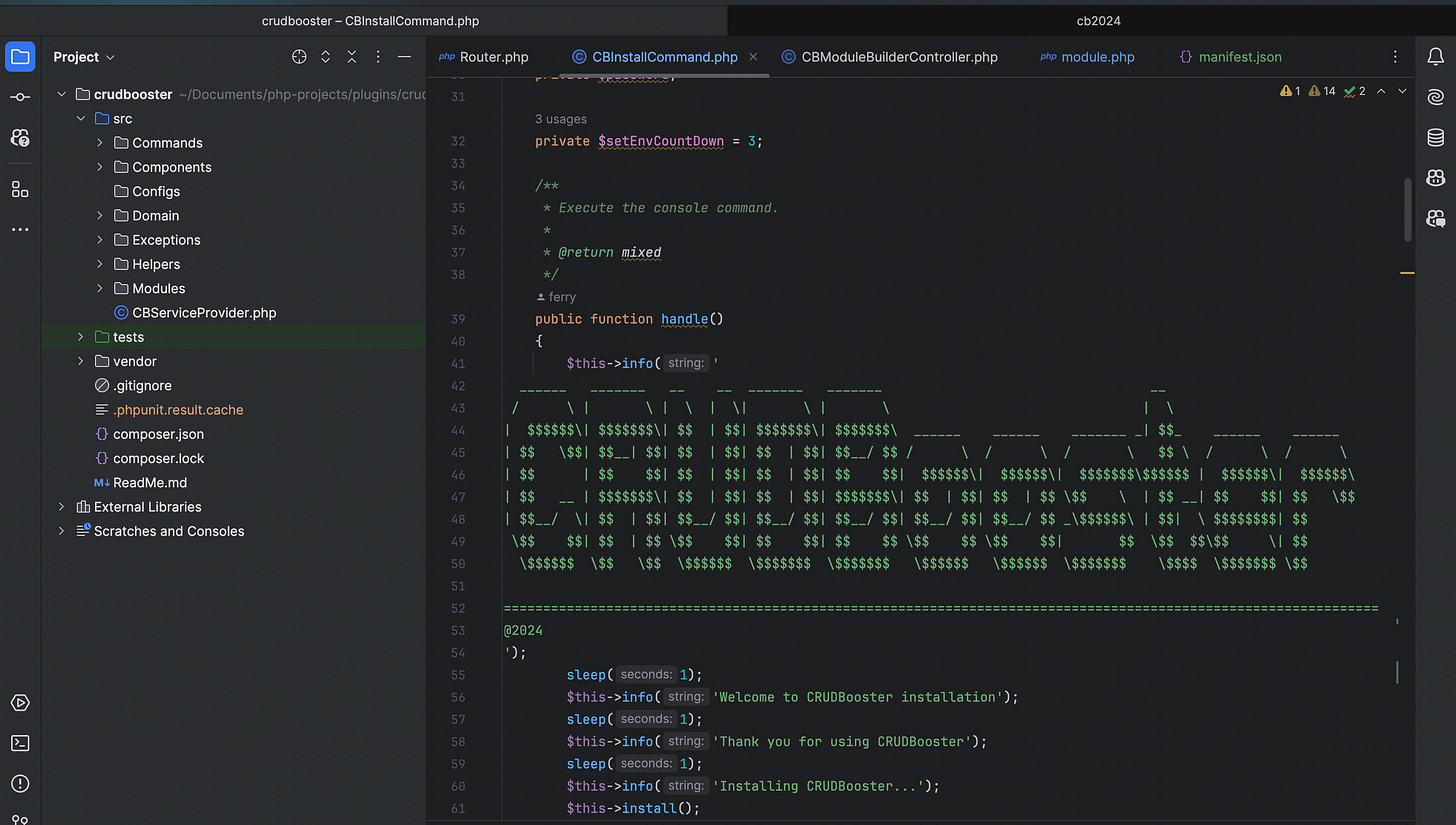Hide the Project tool window
This screenshot has width=1456, height=825.
[x=404, y=57]
